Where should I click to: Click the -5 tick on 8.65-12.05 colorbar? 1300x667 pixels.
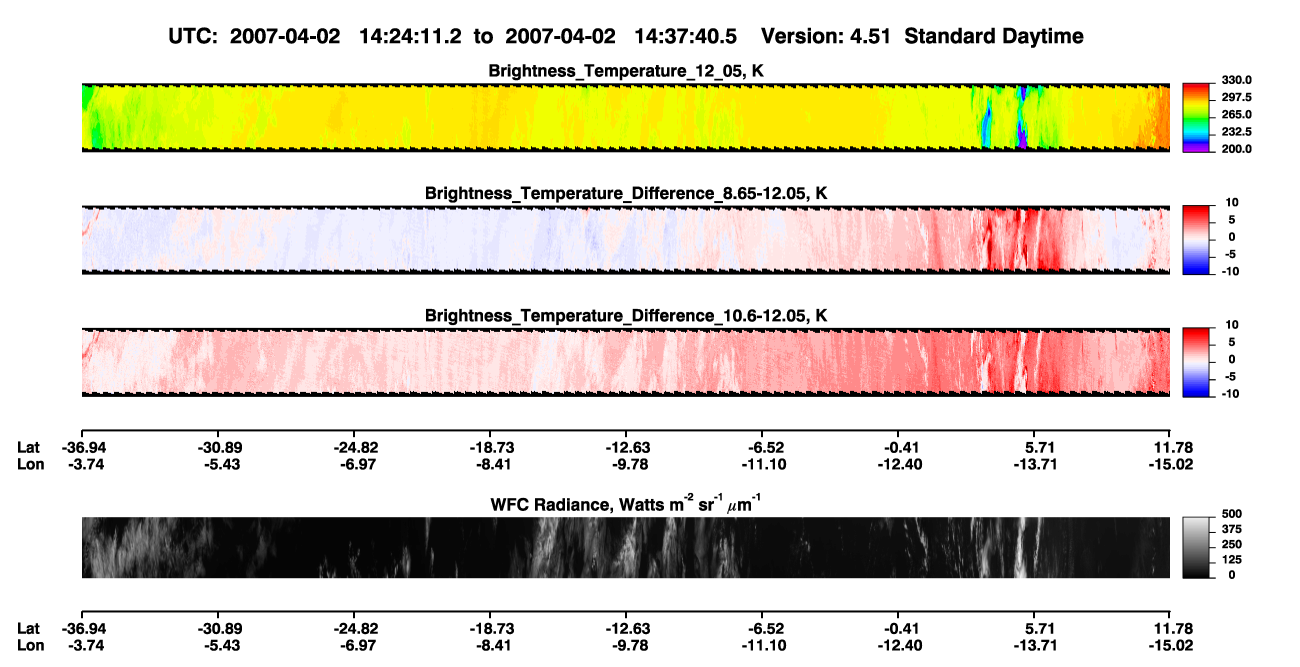point(1230,254)
